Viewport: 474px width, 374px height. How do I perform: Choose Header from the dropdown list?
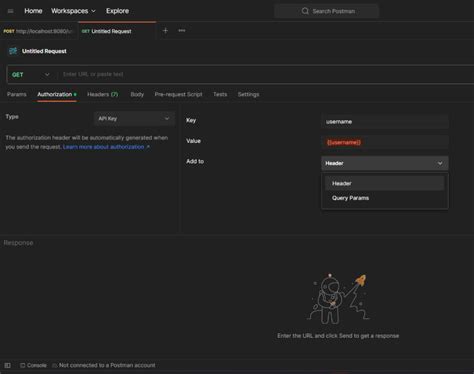(x=385, y=183)
